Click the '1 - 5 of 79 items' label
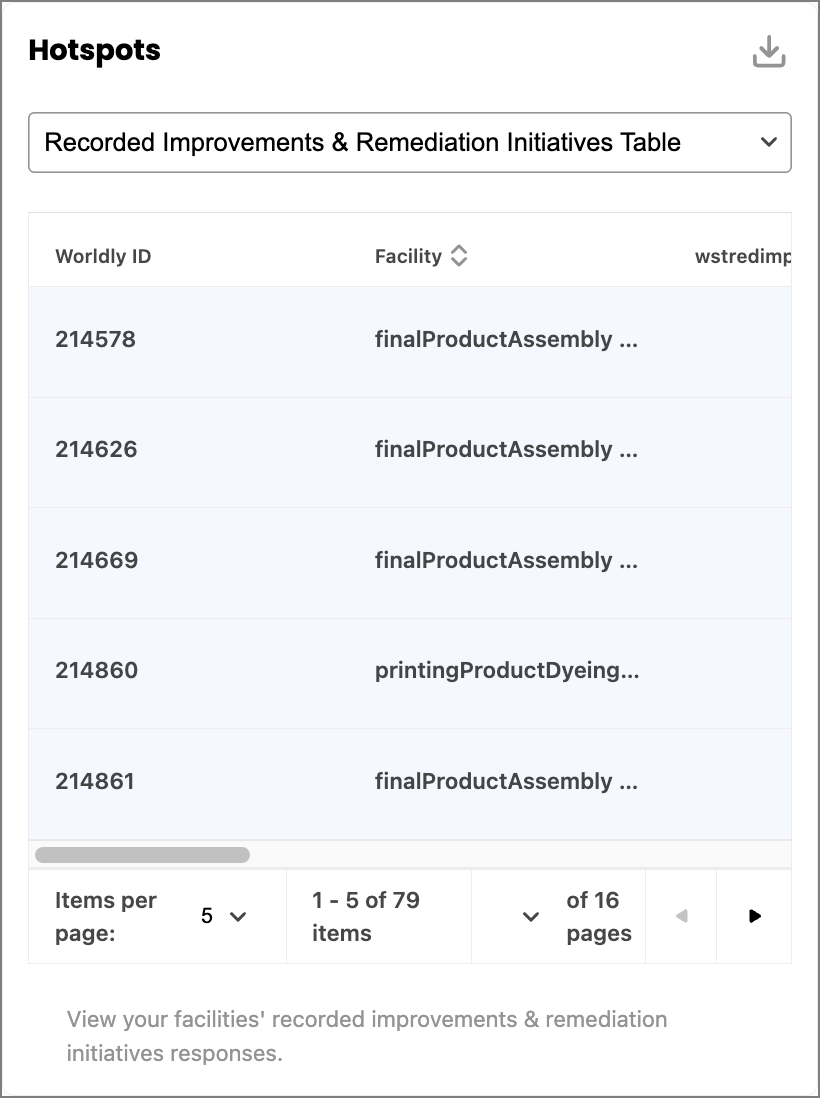 click(366, 916)
